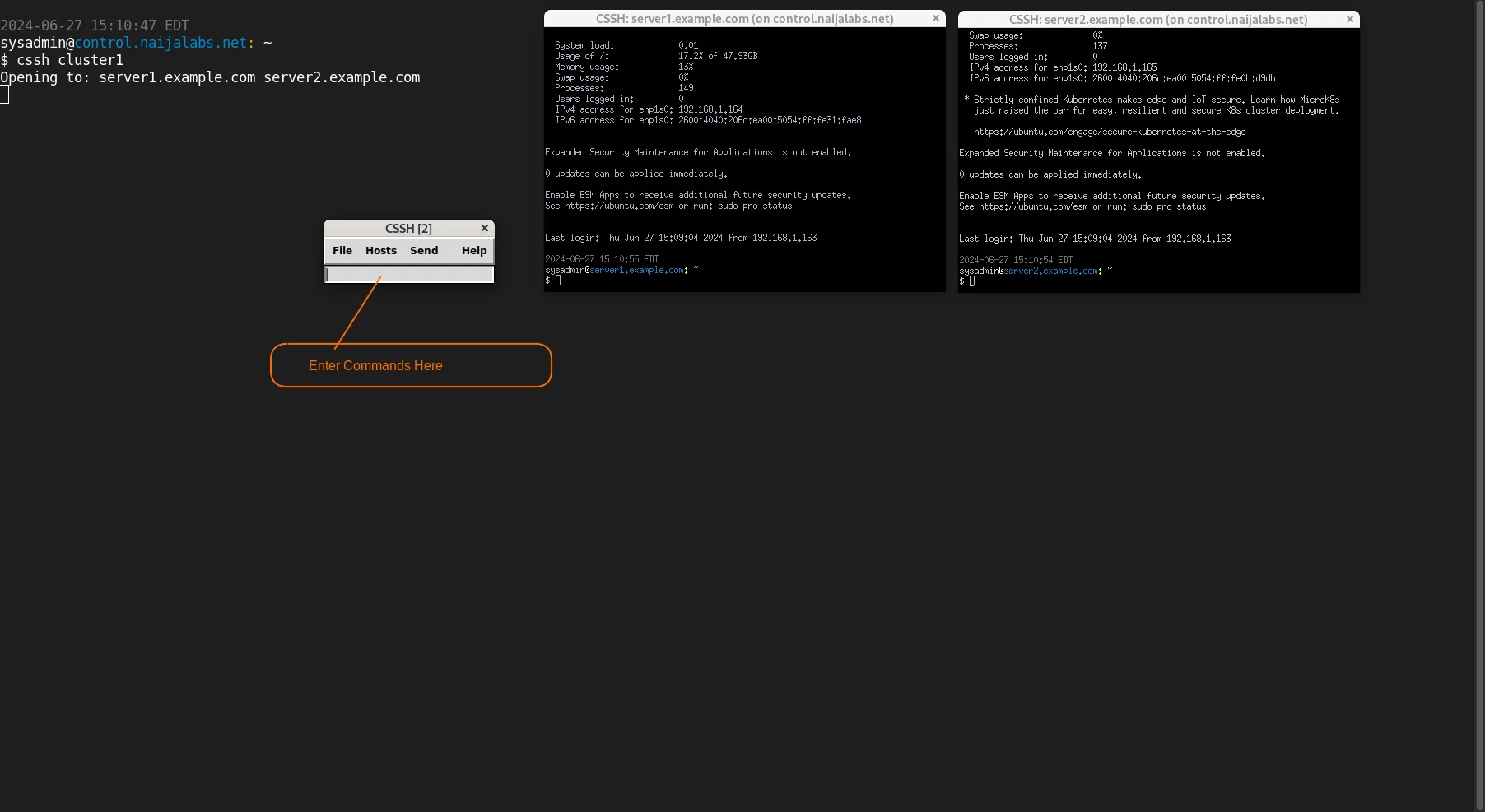Screen dimensions: 1485x812
Task: Select the CSSH server2.example.com title bar
Action: tap(1158, 19)
